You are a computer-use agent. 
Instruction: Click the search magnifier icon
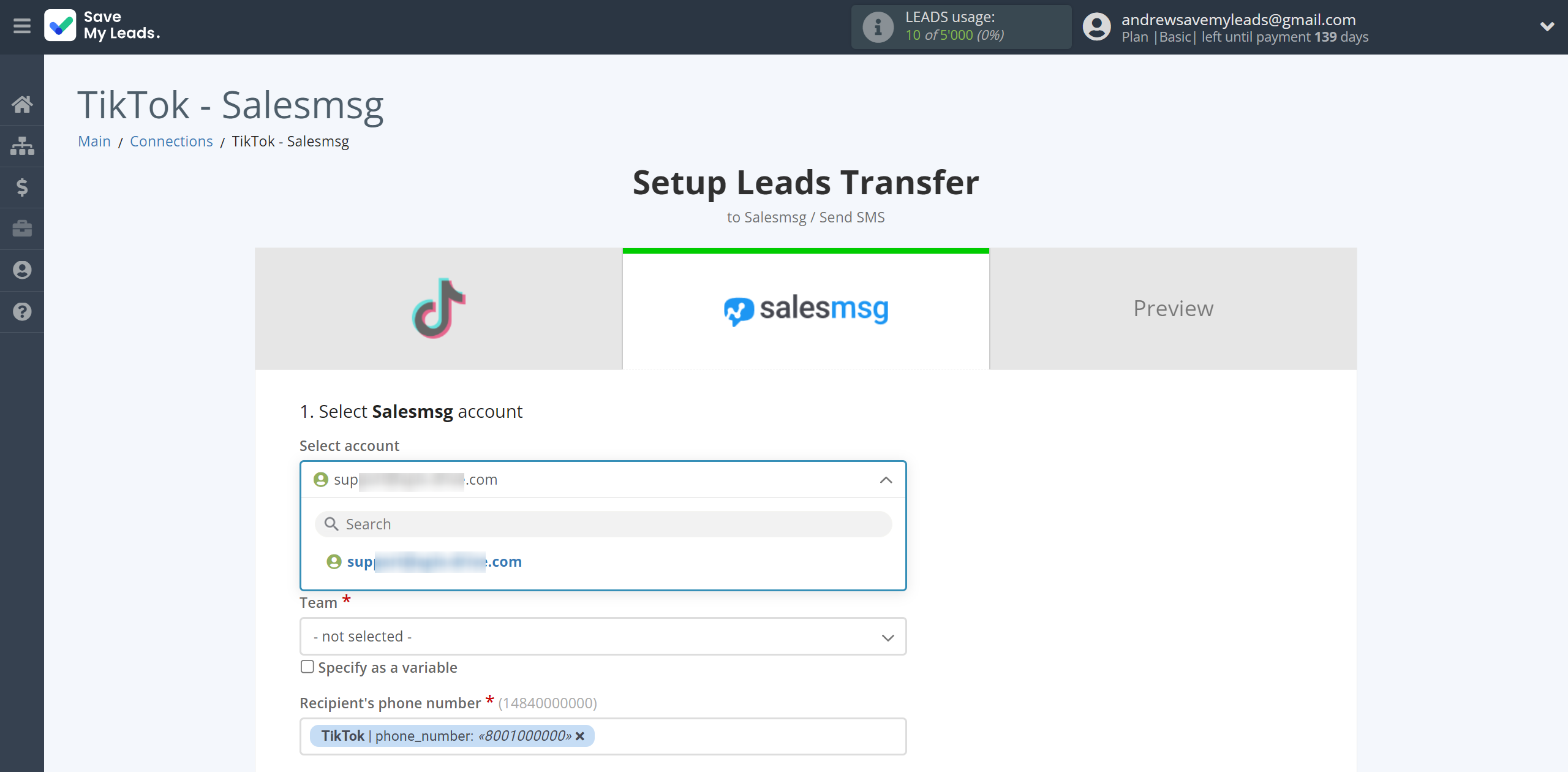point(331,524)
